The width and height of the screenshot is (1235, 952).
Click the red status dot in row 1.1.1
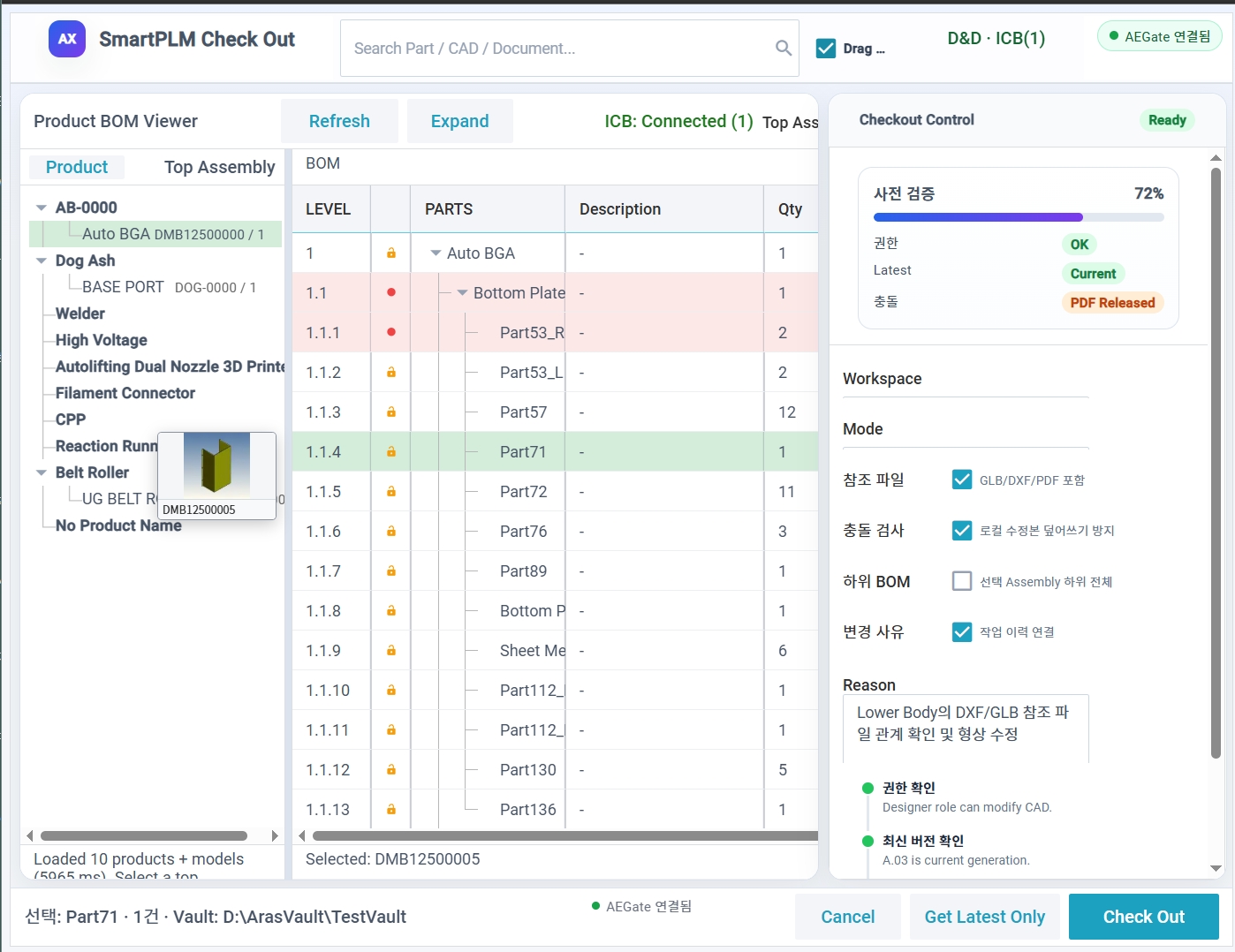point(391,332)
